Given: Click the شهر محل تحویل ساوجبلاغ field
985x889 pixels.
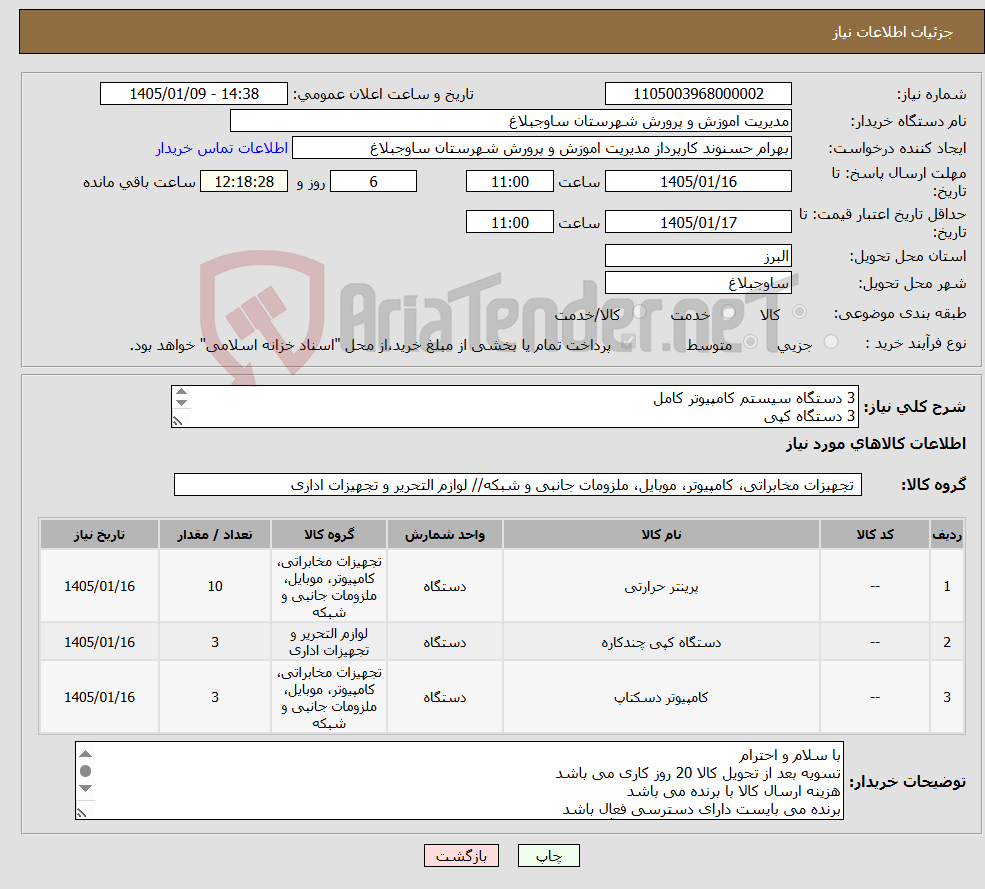Looking at the screenshot, I should 698,283.
